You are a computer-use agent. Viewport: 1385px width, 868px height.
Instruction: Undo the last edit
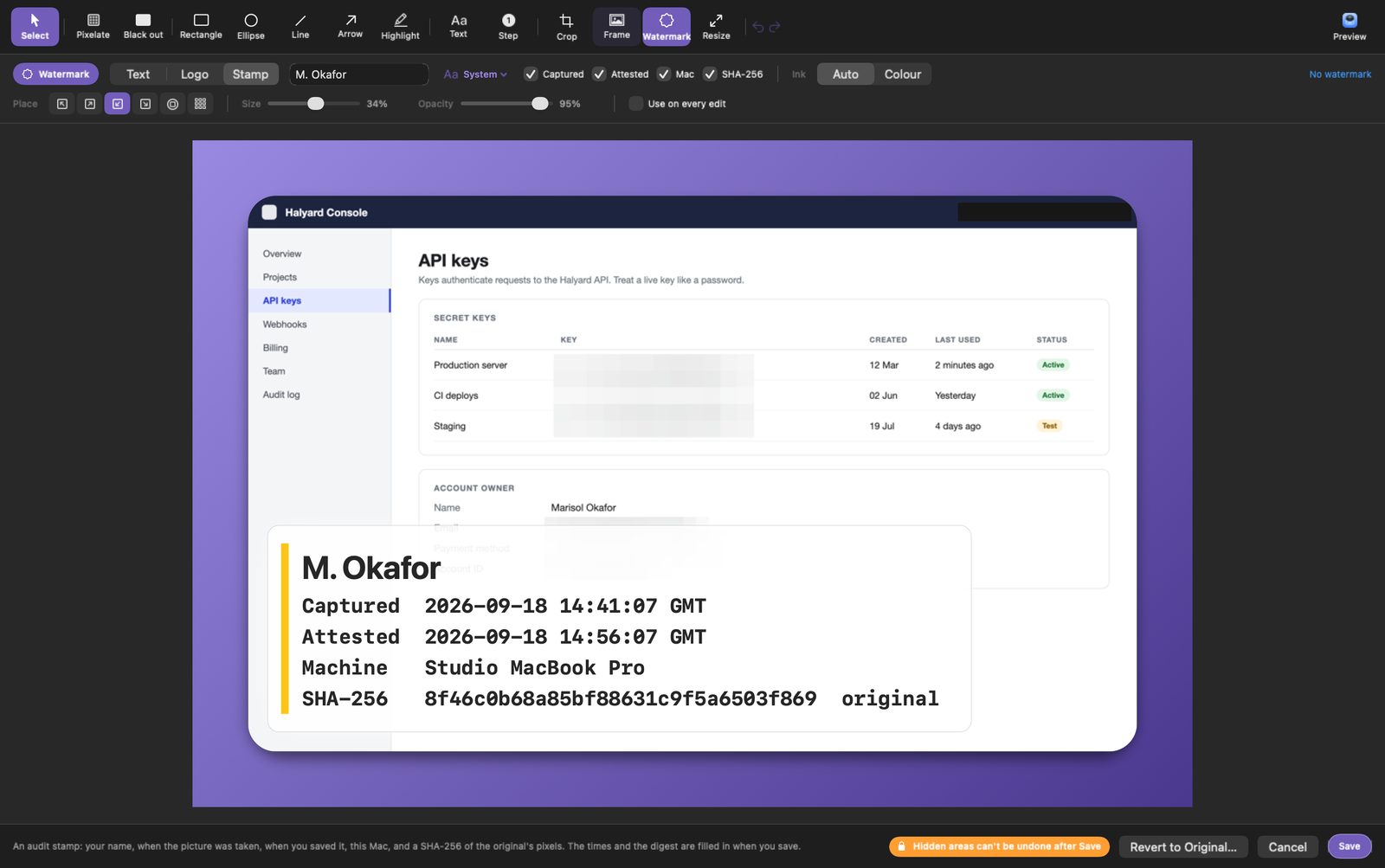758,27
